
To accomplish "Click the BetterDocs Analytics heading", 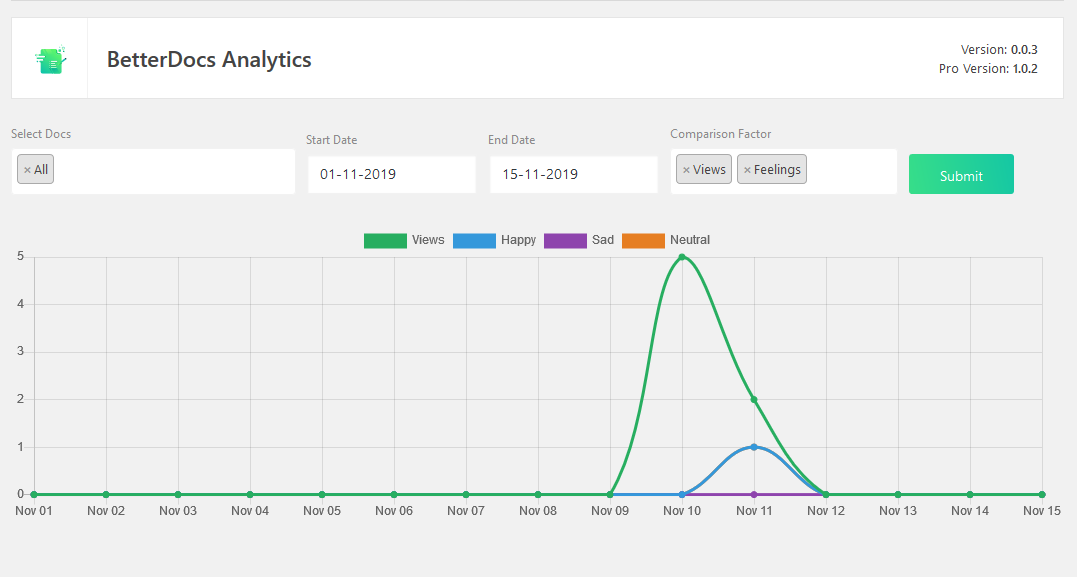I will (x=209, y=59).
